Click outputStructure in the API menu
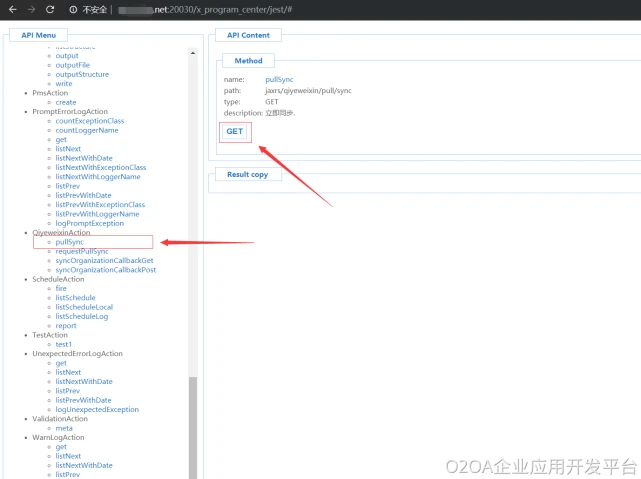The width and height of the screenshot is (641, 479). [82, 74]
